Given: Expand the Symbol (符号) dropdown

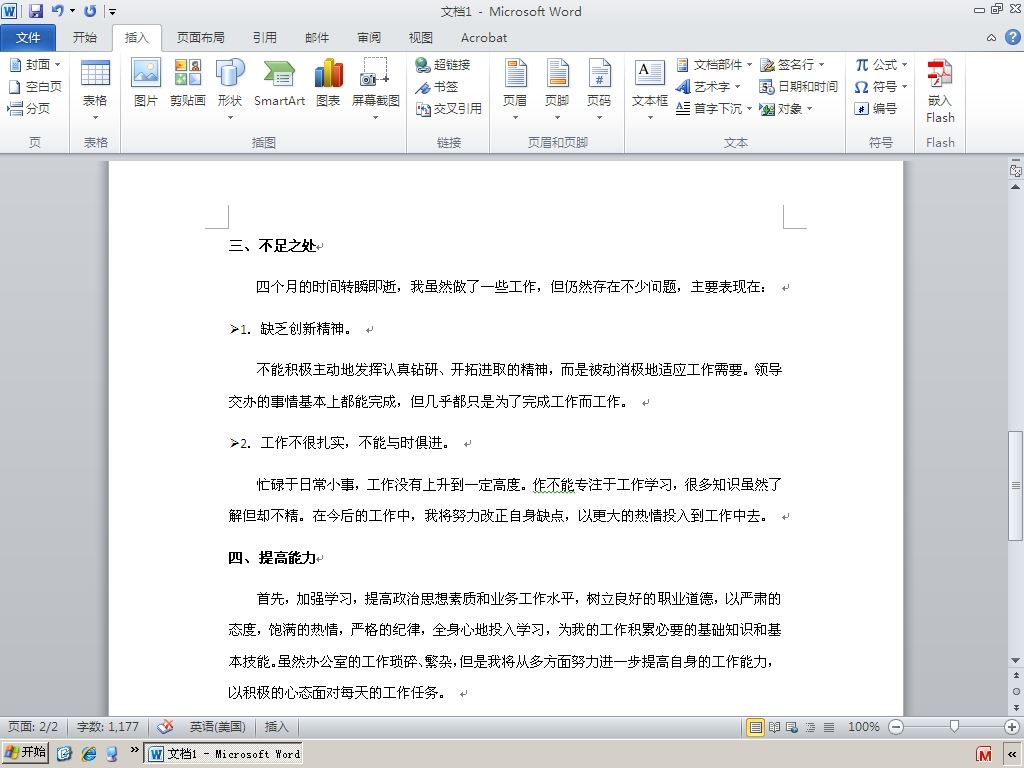Looking at the screenshot, I should point(904,87).
